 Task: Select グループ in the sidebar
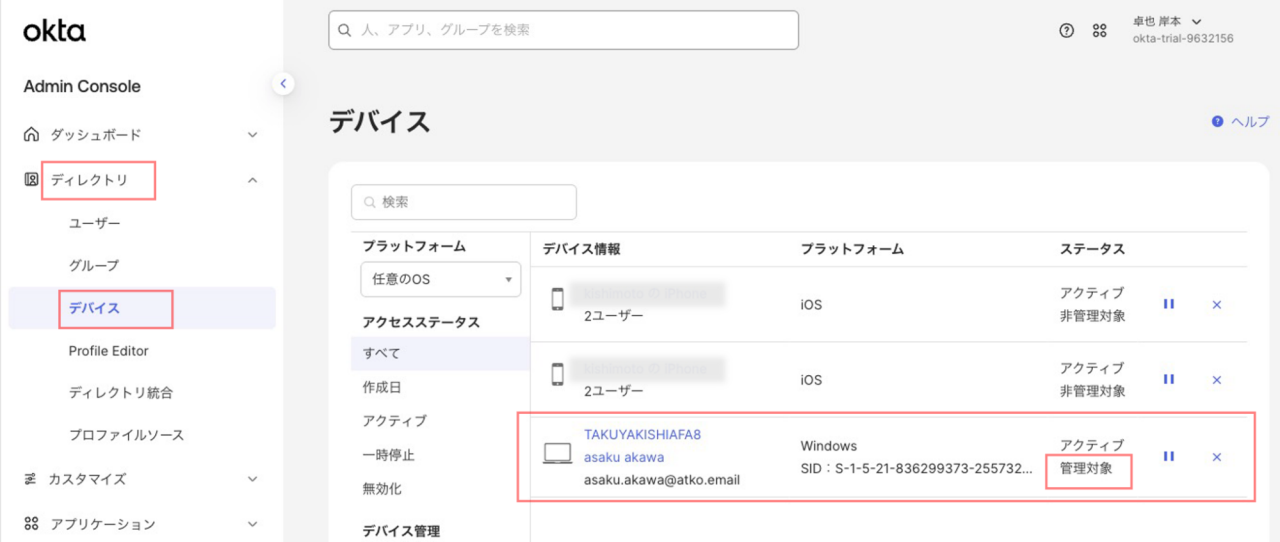94,266
